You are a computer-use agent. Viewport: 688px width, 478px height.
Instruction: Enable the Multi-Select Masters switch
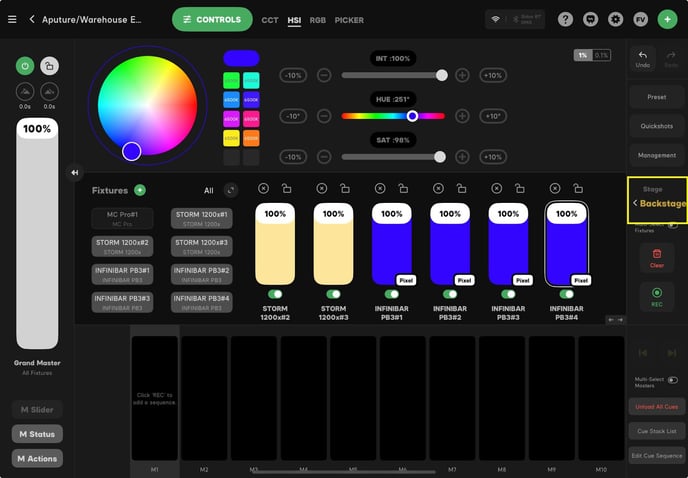coord(673,380)
